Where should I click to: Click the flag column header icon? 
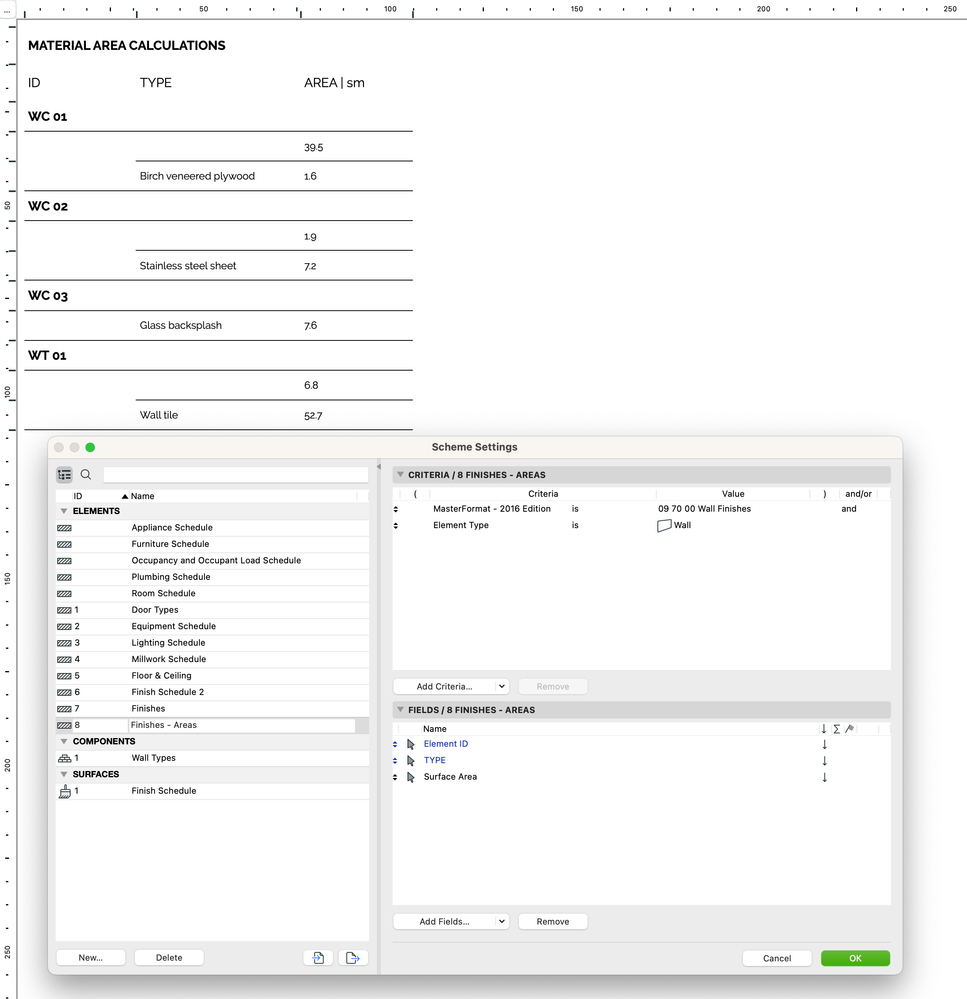pyautogui.click(x=849, y=729)
